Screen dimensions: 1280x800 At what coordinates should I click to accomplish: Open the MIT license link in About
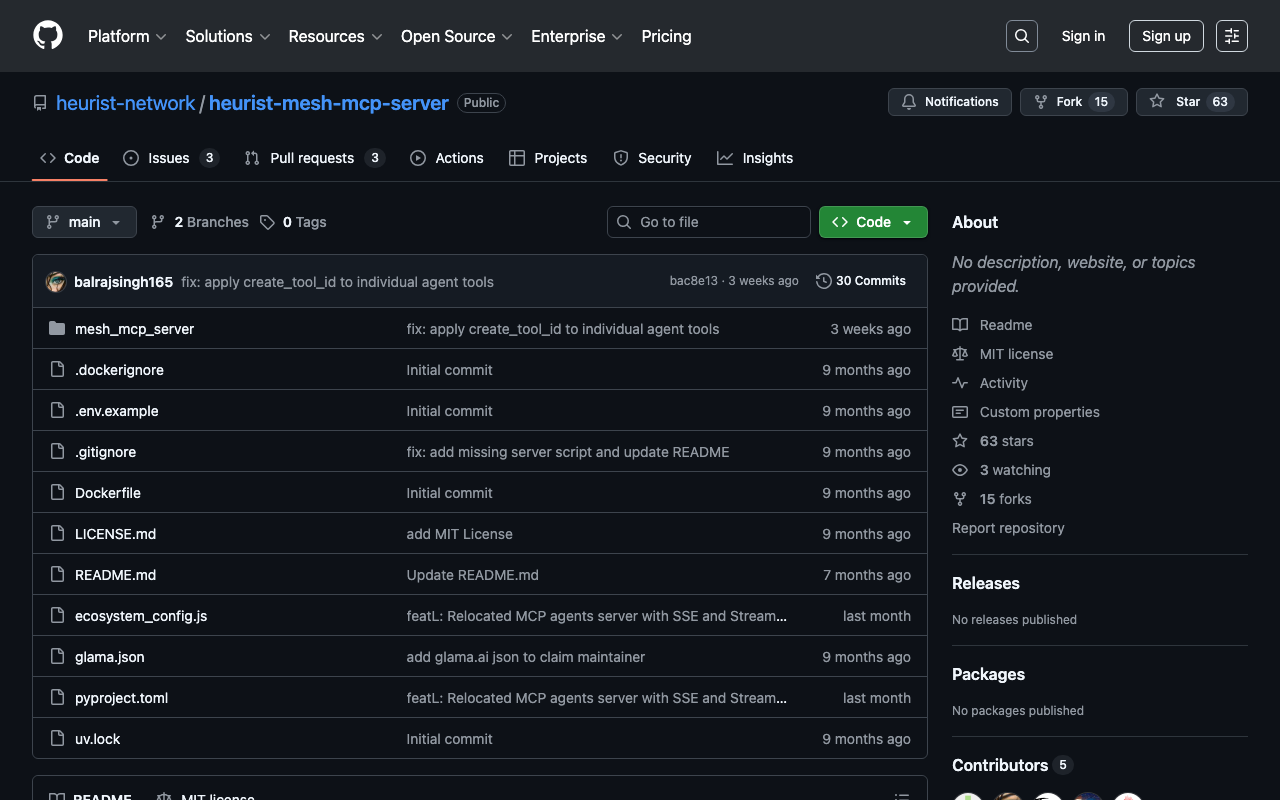1015,354
